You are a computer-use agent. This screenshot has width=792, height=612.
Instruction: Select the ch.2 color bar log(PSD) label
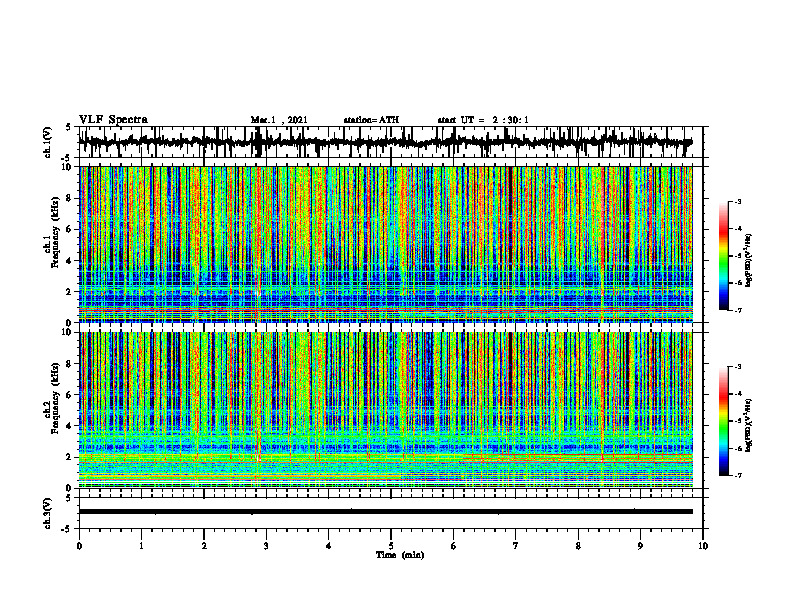point(750,425)
